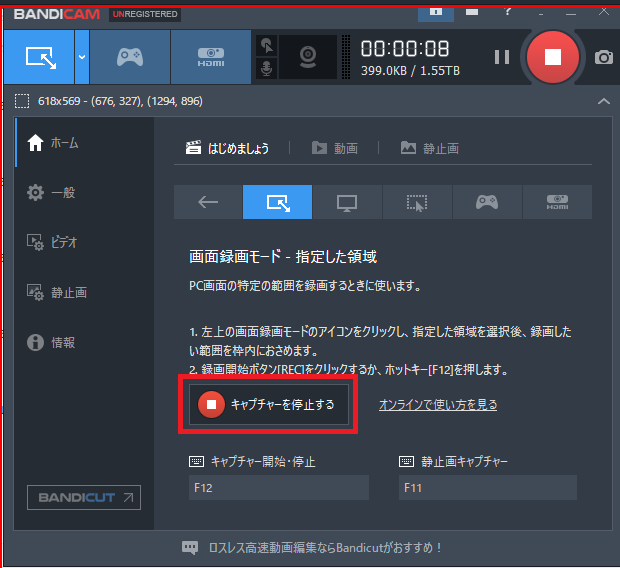Toggle the microphone icon
This screenshot has height=568, width=620.
coord(267,68)
